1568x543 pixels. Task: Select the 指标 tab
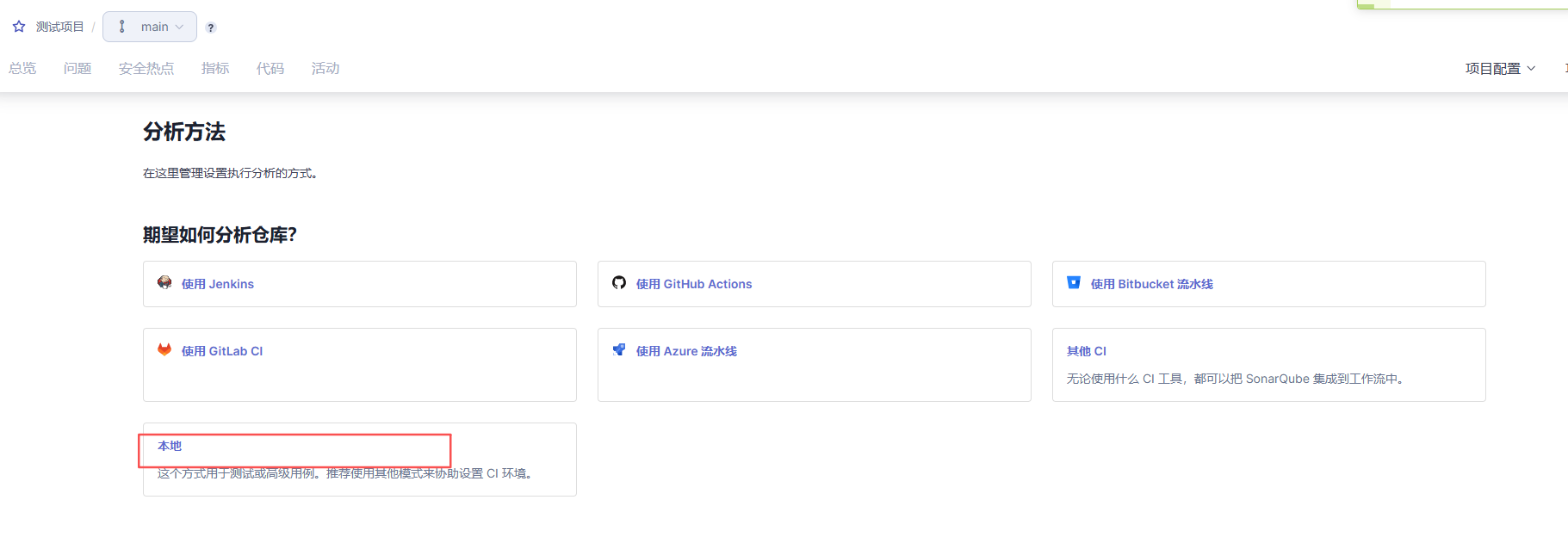point(215,68)
